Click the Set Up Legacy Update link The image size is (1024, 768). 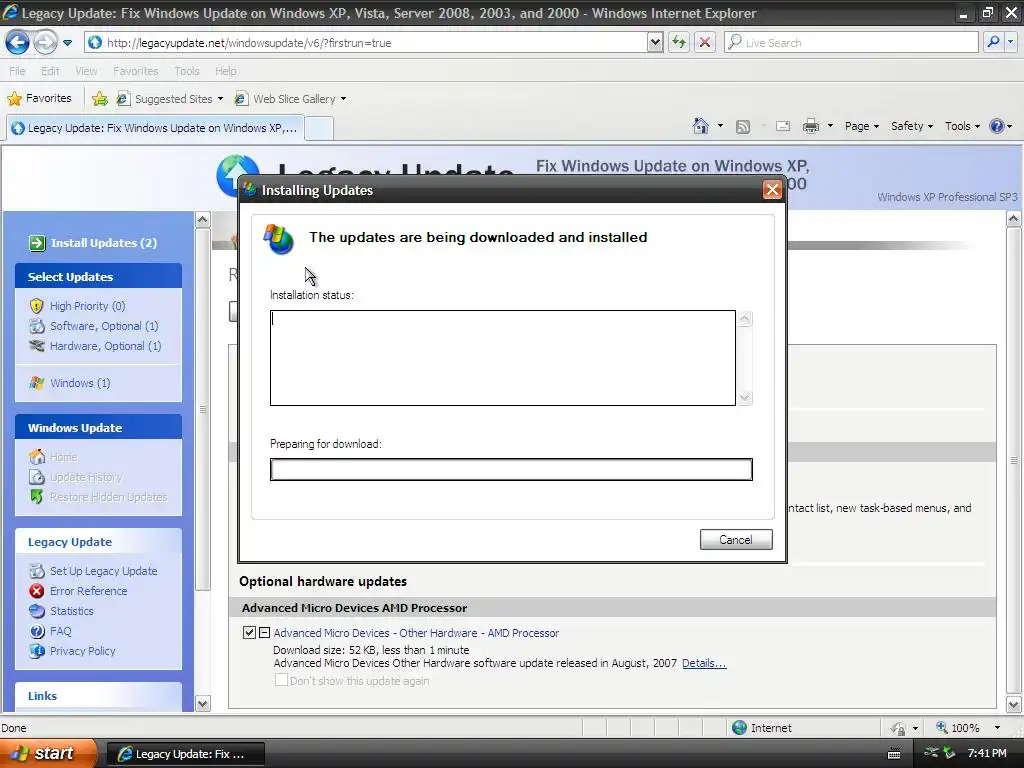pyautogui.click(x=103, y=571)
